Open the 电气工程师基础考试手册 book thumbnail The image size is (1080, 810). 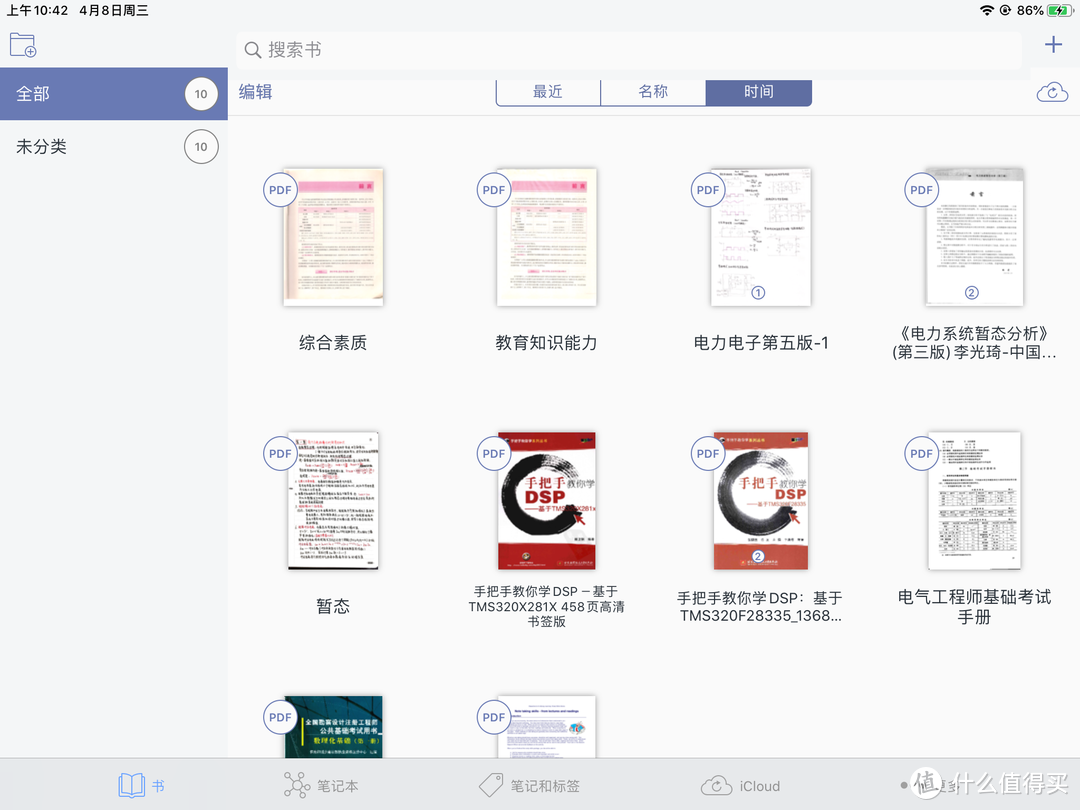point(975,501)
